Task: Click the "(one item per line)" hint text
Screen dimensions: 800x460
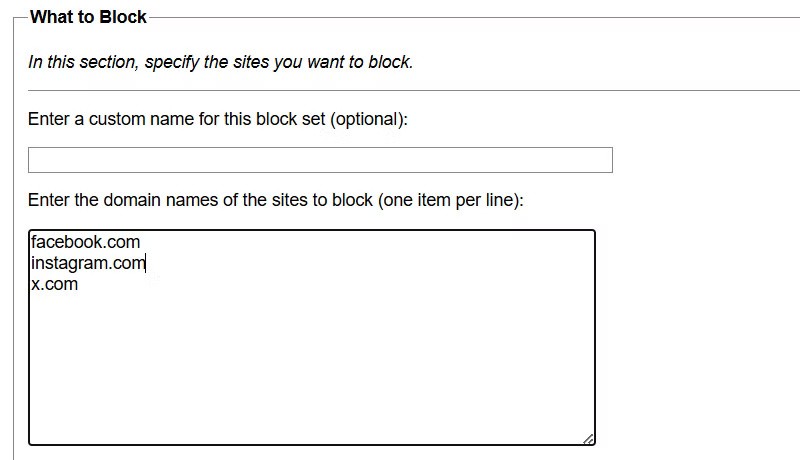Action: click(x=450, y=200)
